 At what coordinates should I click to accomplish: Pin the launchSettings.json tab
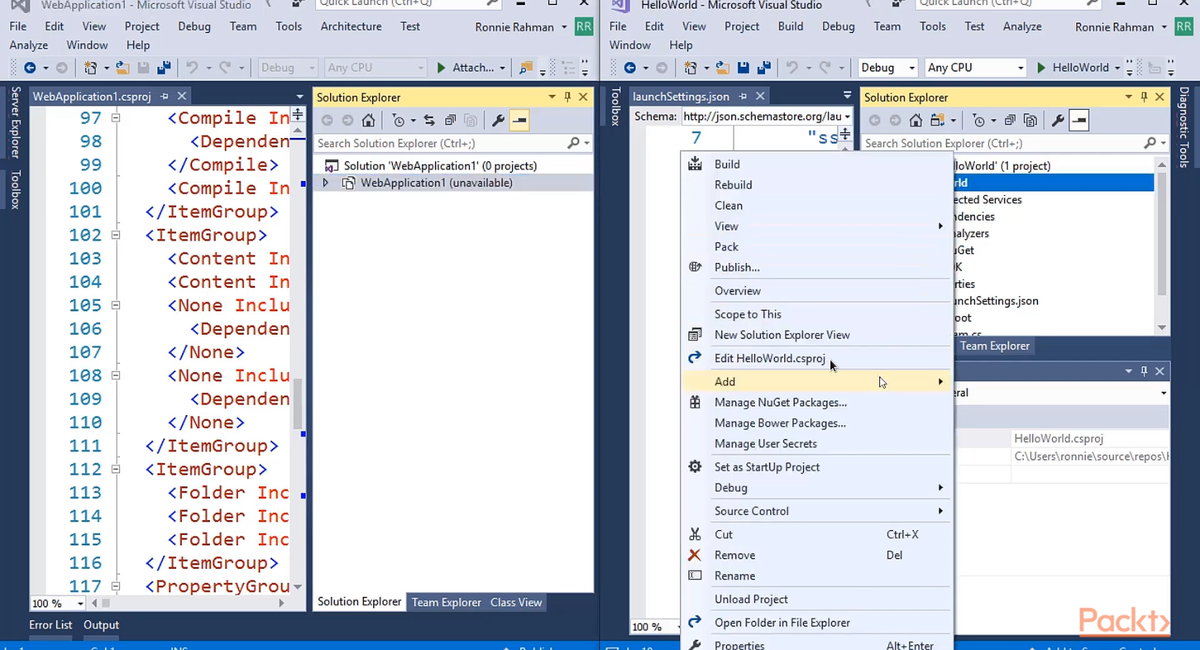click(x=744, y=97)
